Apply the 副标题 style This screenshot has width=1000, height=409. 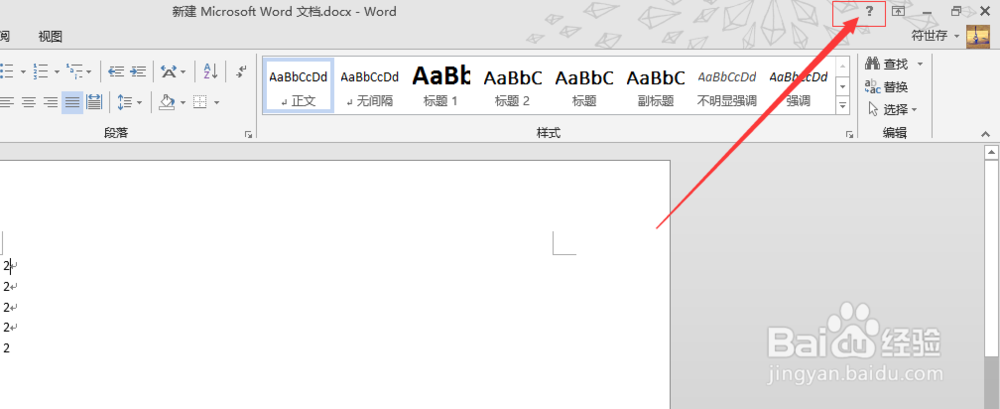656,86
